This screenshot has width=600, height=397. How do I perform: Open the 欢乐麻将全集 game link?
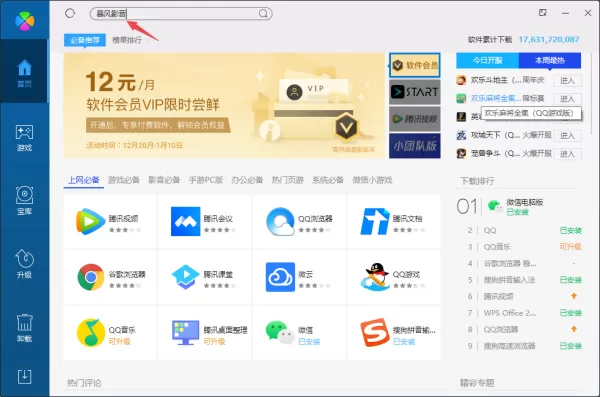pyautogui.click(x=496, y=98)
